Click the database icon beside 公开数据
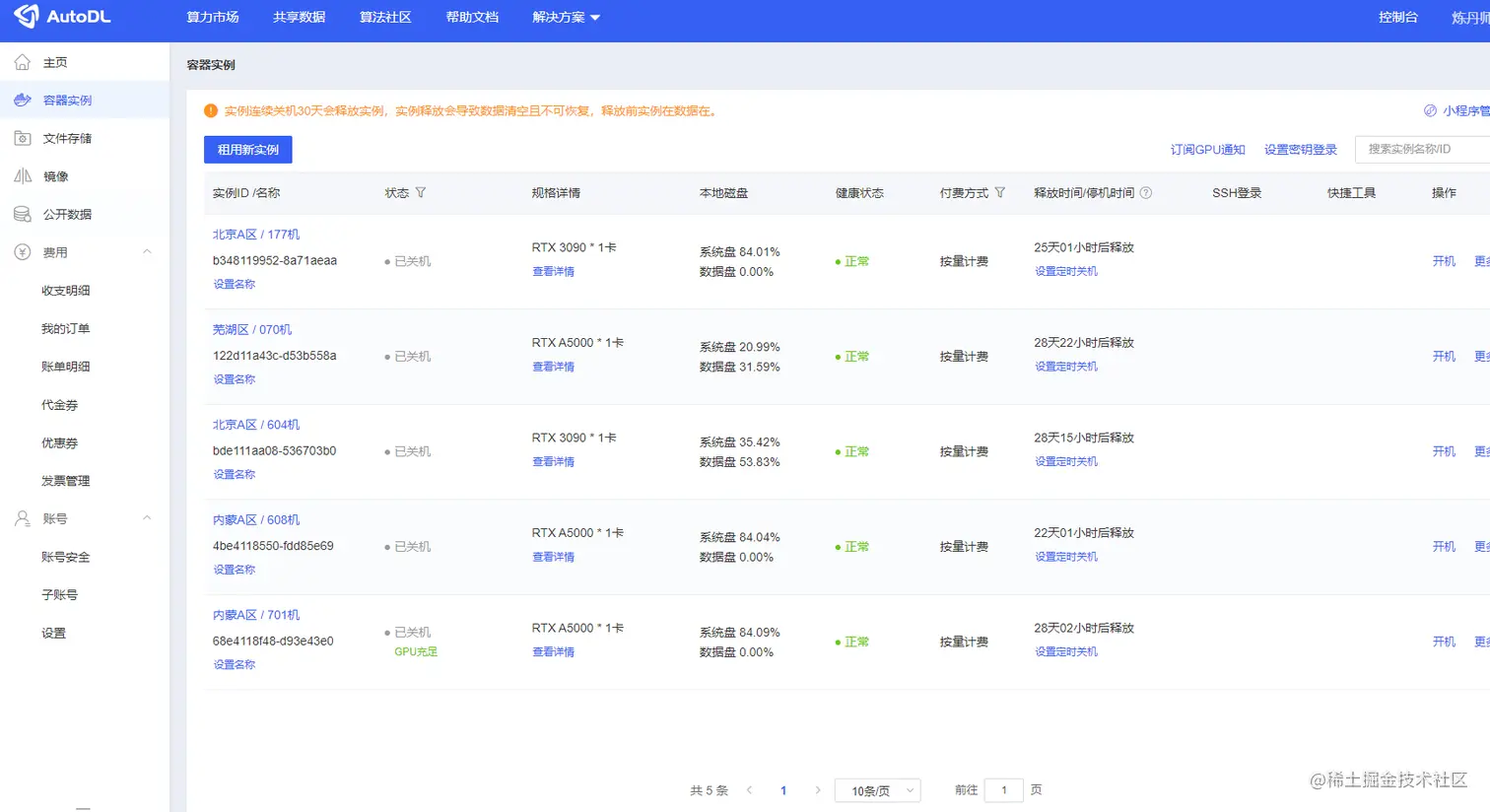The width and height of the screenshot is (1490, 812). coord(23,214)
